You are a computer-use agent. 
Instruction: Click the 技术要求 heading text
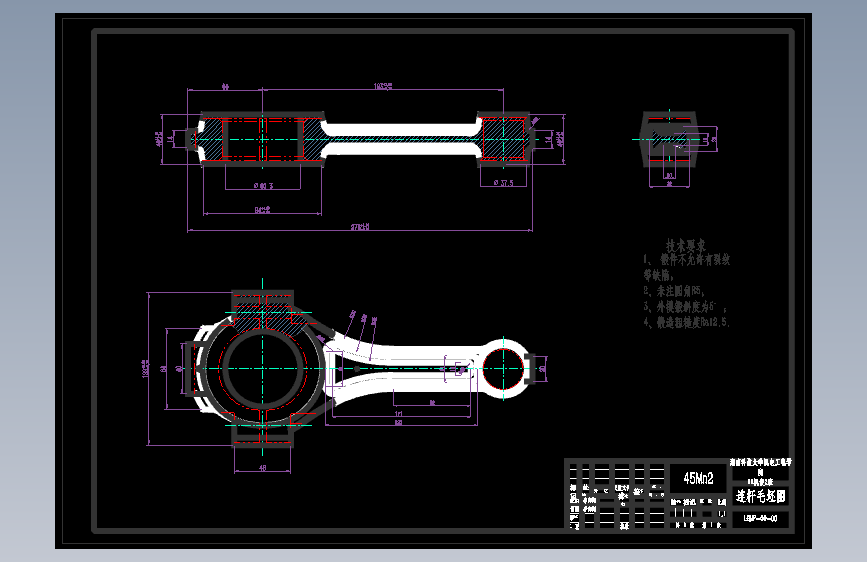point(686,246)
